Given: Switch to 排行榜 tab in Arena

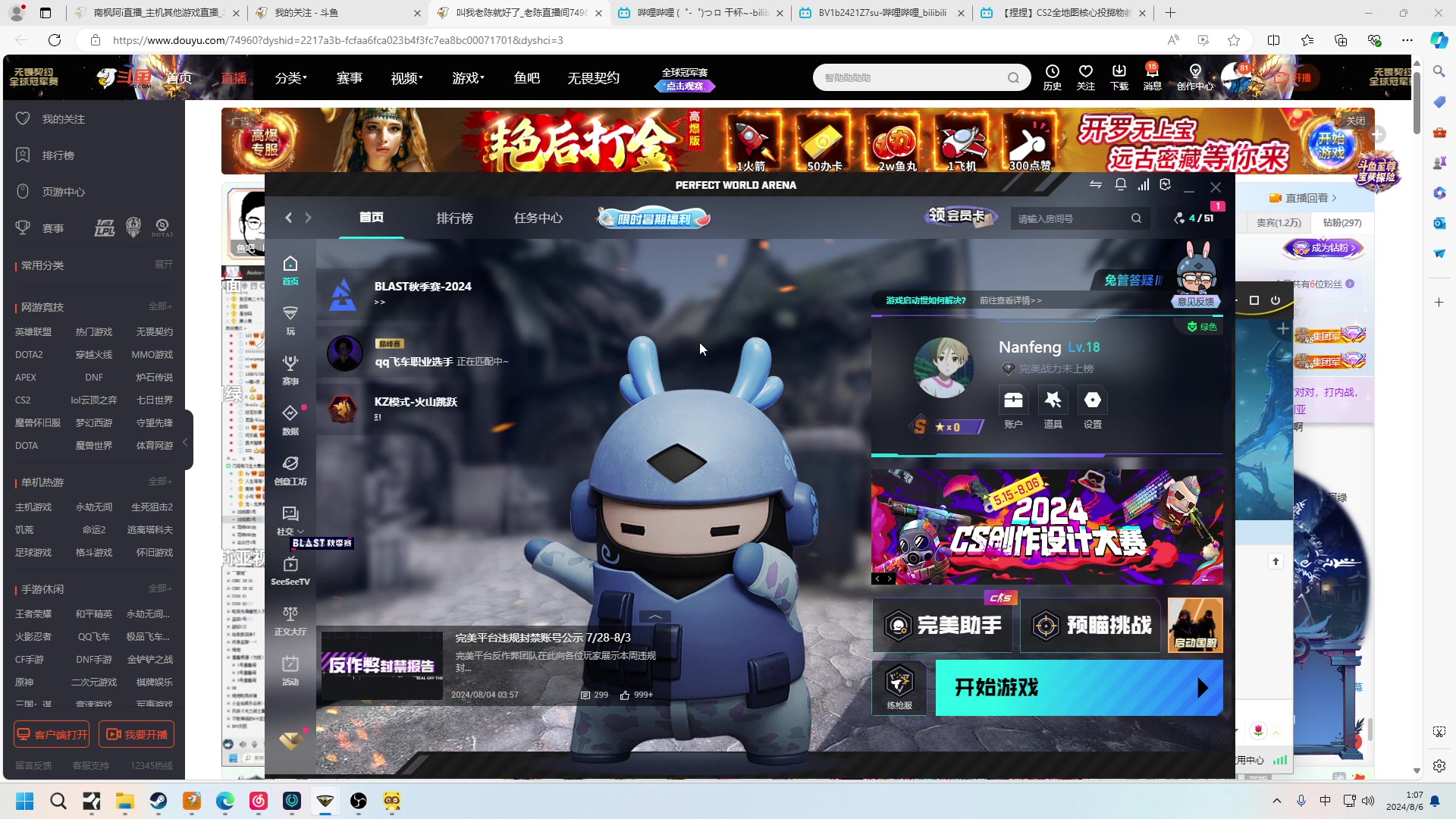Looking at the screenshot, I should [455, 218].
